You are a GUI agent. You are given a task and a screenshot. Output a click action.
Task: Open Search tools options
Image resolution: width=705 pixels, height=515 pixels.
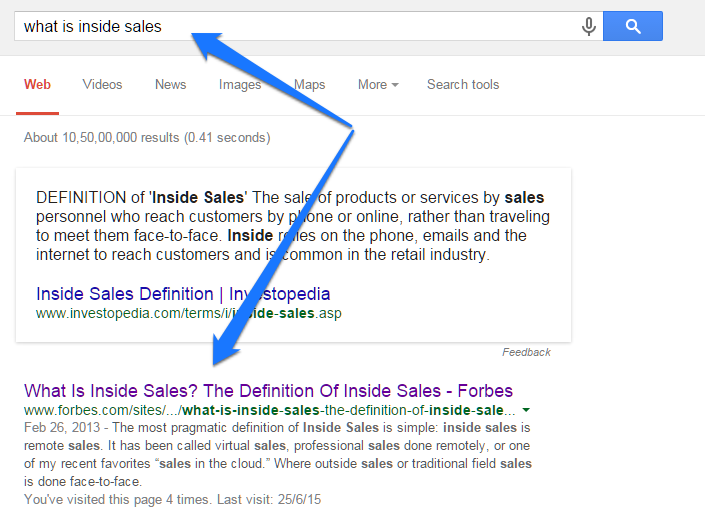pyautogui.click(x=463, y=85)
